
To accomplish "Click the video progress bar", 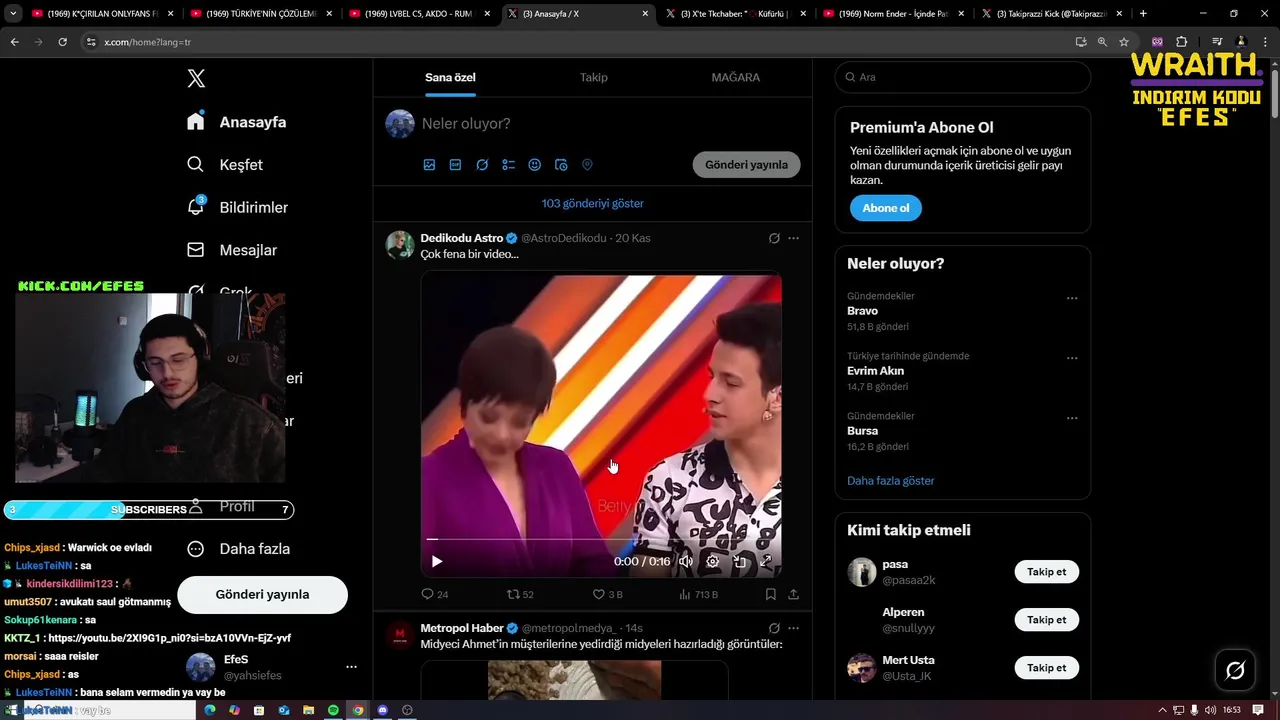I will (601, 539).
